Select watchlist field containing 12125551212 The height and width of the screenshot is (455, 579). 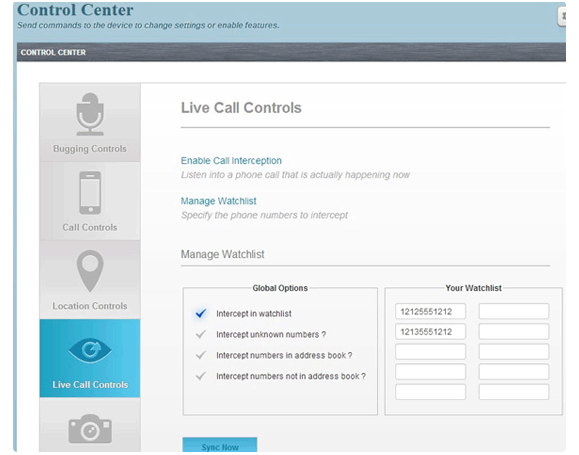430,311
